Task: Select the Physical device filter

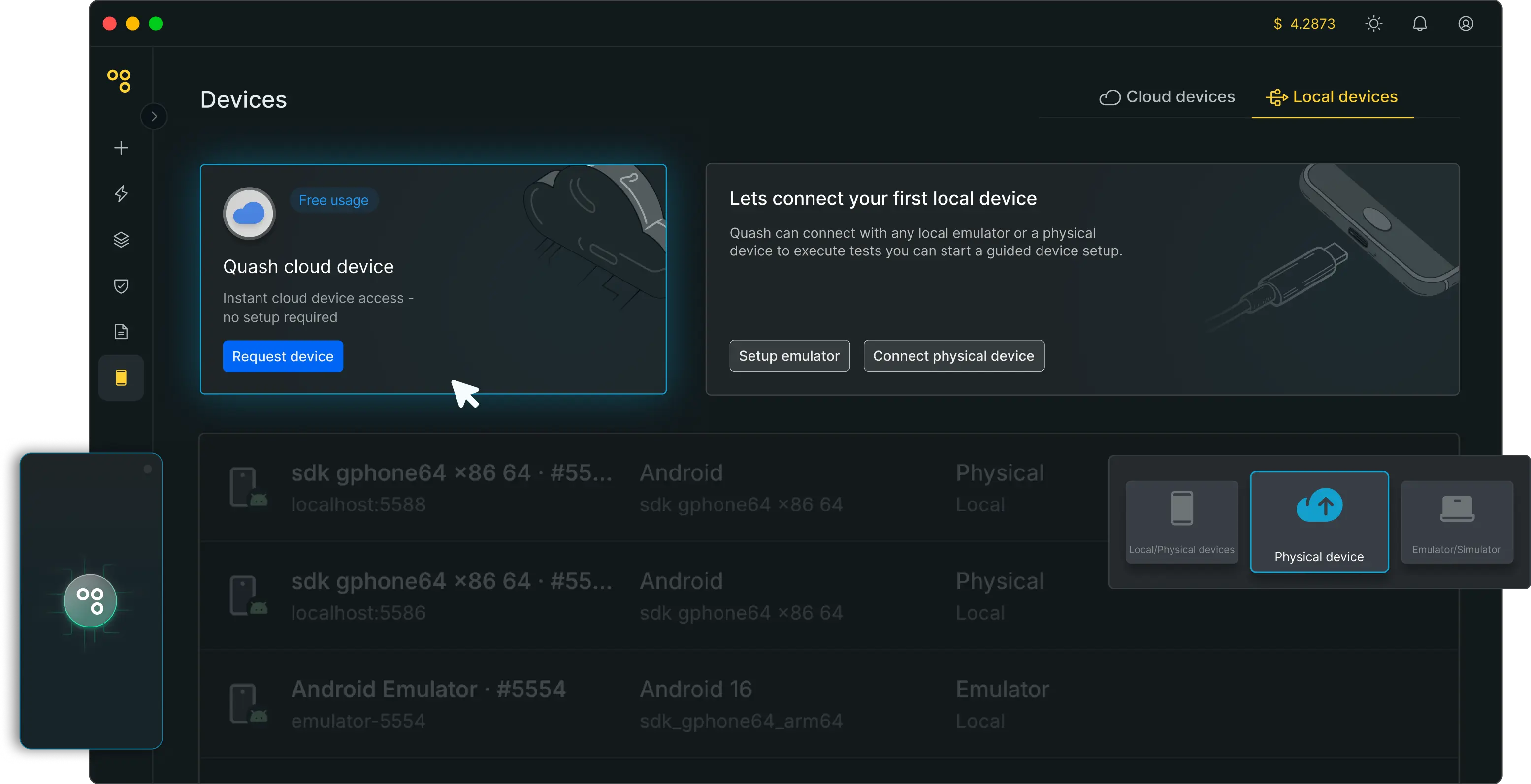Action: click(1319, 523)
